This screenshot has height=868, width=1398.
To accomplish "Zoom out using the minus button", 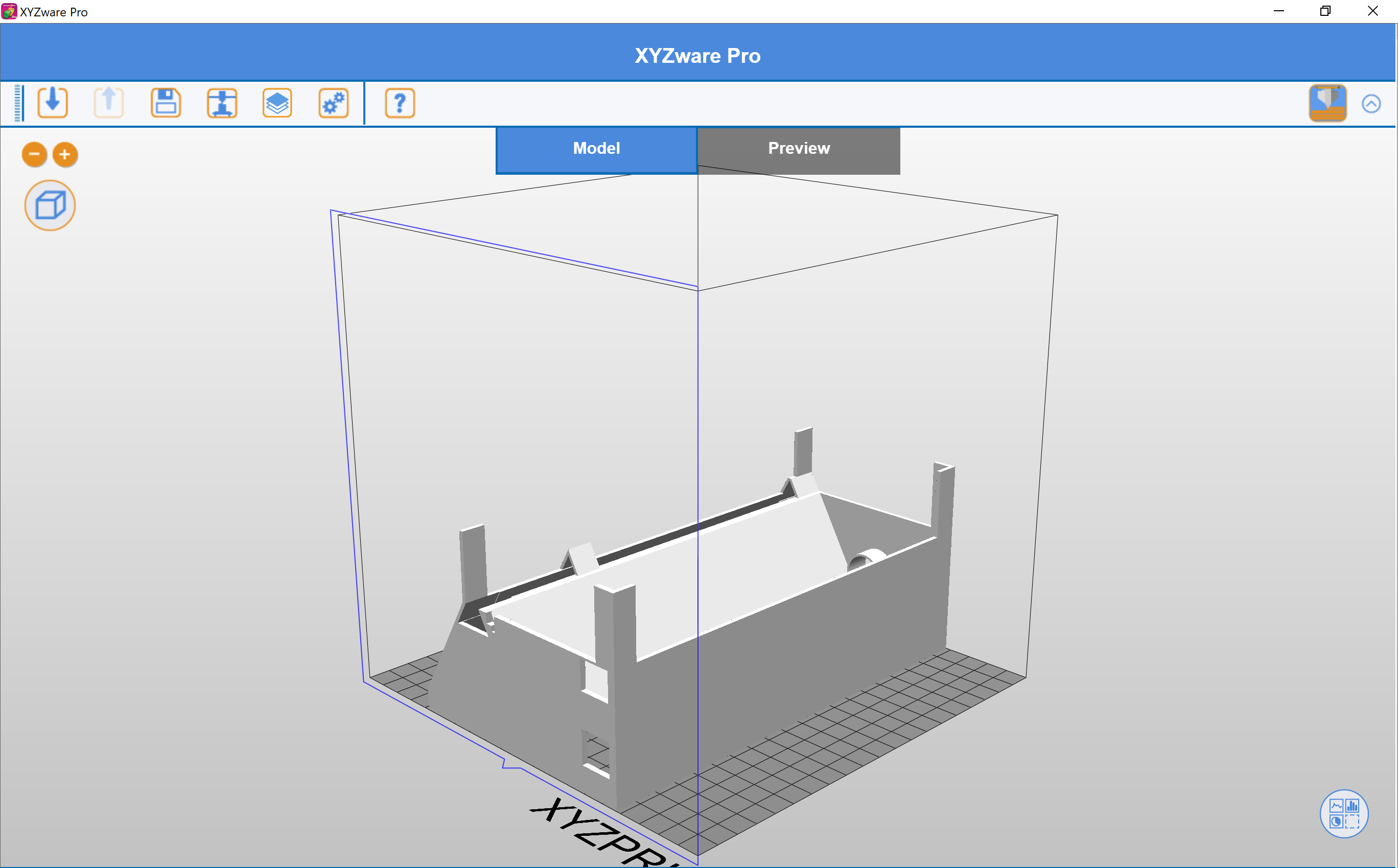I will point(34,154).
